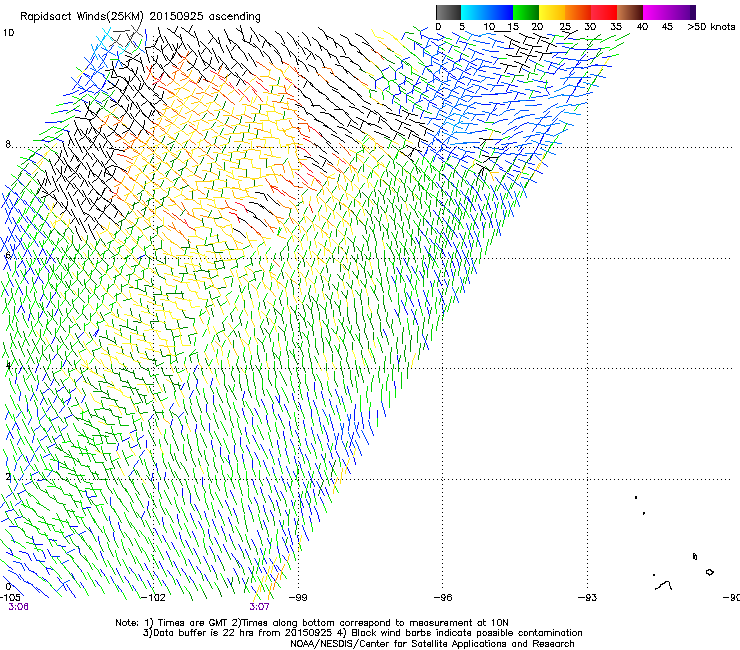The height and width of the screenshot is (650, 740).
Task: Click the green 15-20 knots legend segment
Action: [x=526, y=12]
